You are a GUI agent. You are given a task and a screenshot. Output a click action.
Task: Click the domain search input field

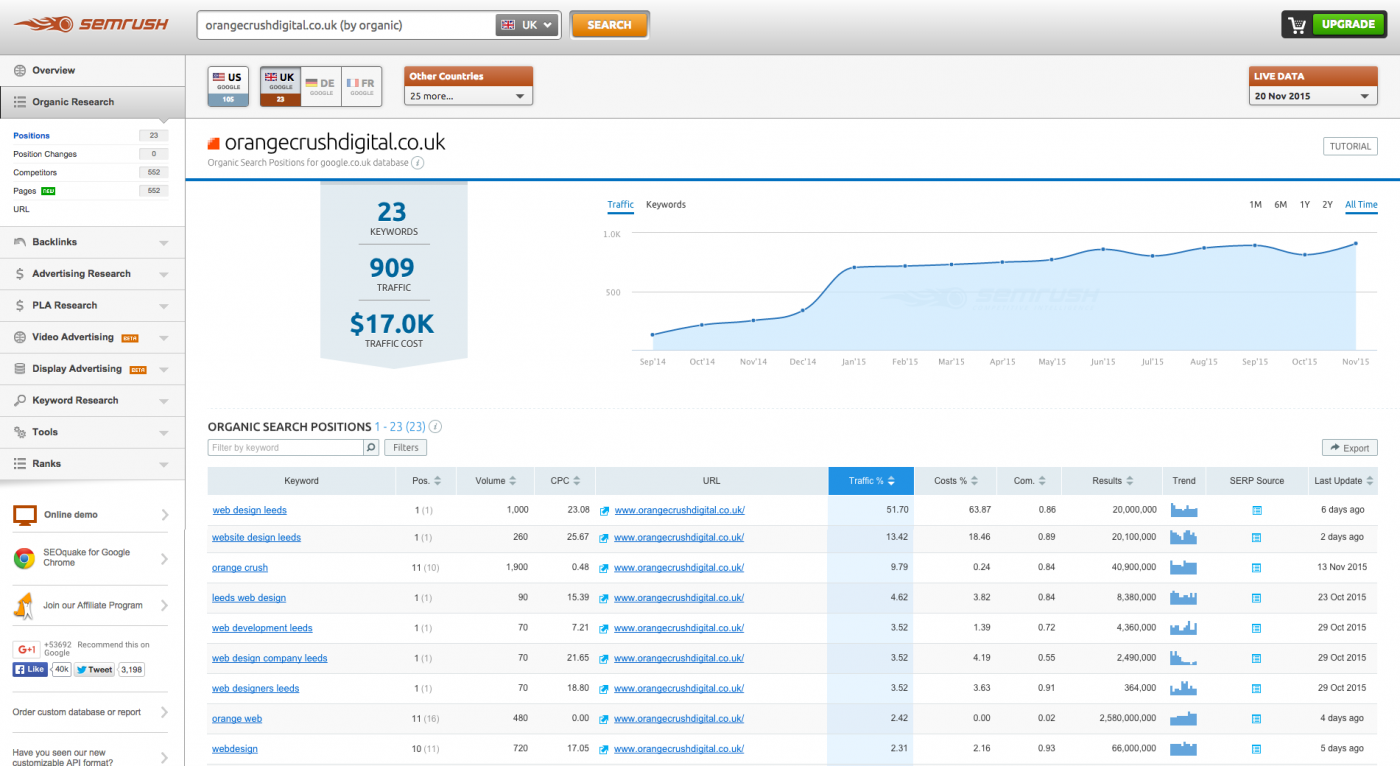tap(346, 26)
